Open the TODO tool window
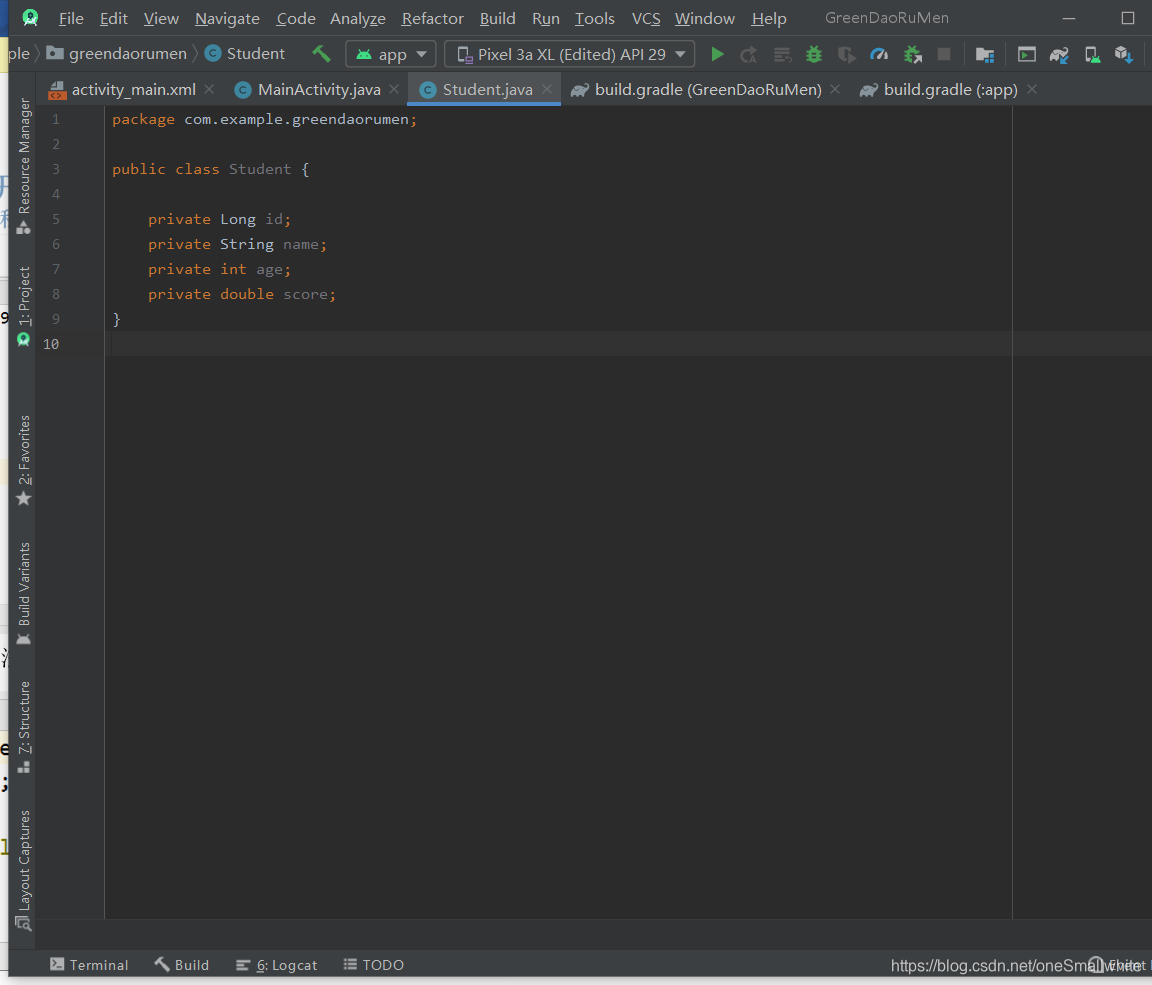1152x985 pixels. coord(373,964)
